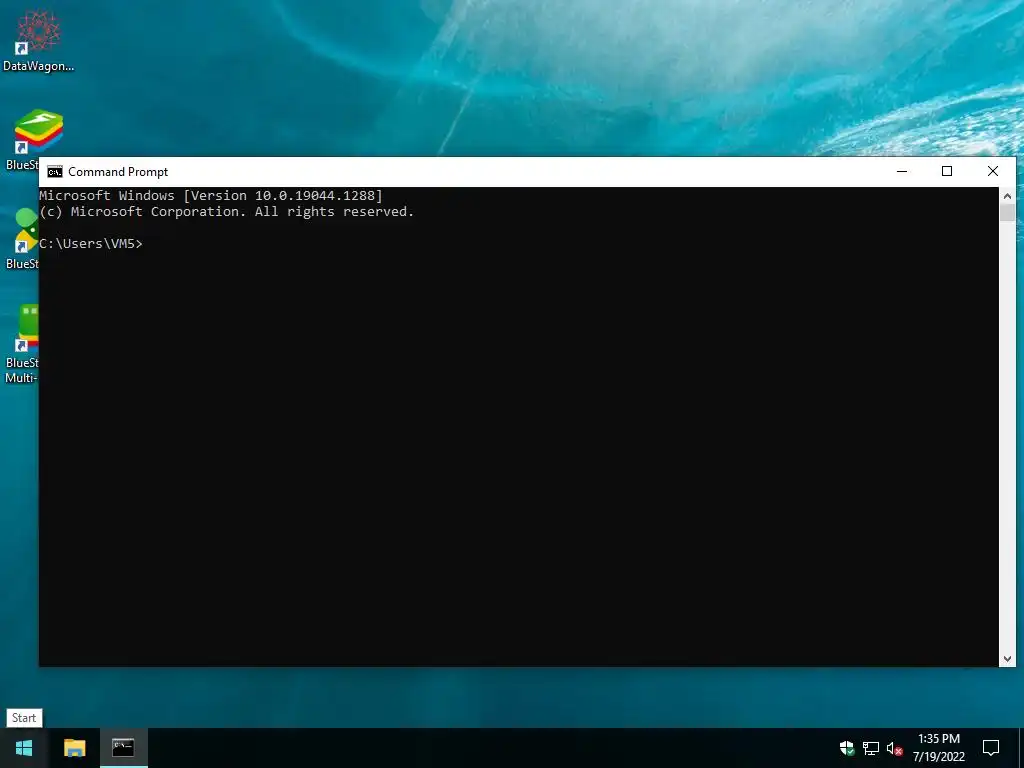The width and height of the screenshot is (1024, 768).
Task: Show the clock and calendar at 1:35 PM
Action: tap(938, 748)
